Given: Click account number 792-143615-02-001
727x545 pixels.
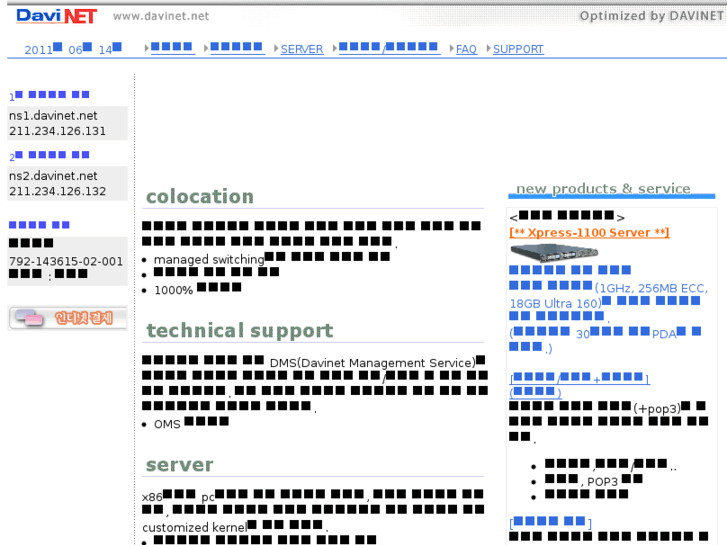Looking at the screenshot, I should (x=66, y=261).
